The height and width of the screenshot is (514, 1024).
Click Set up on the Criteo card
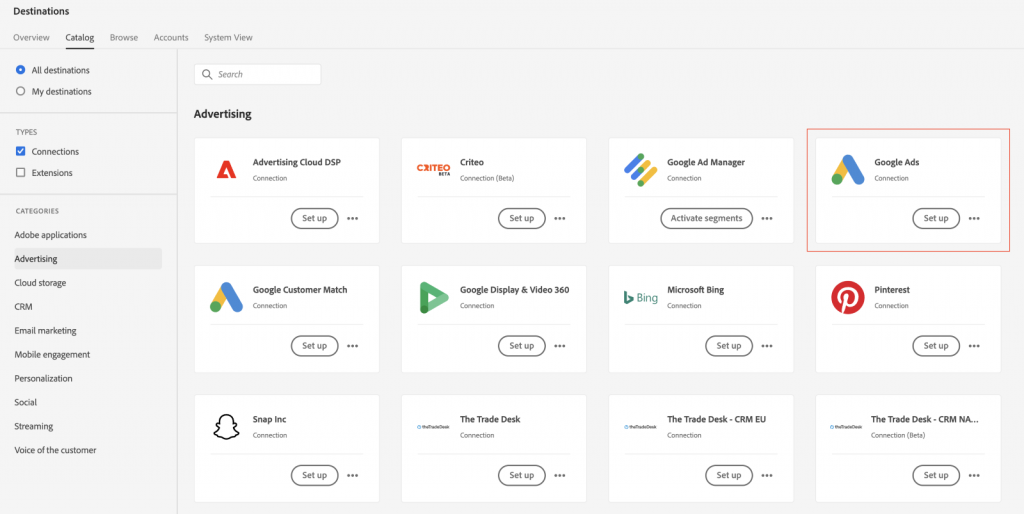pyautogui.click(x=522, y=218)
